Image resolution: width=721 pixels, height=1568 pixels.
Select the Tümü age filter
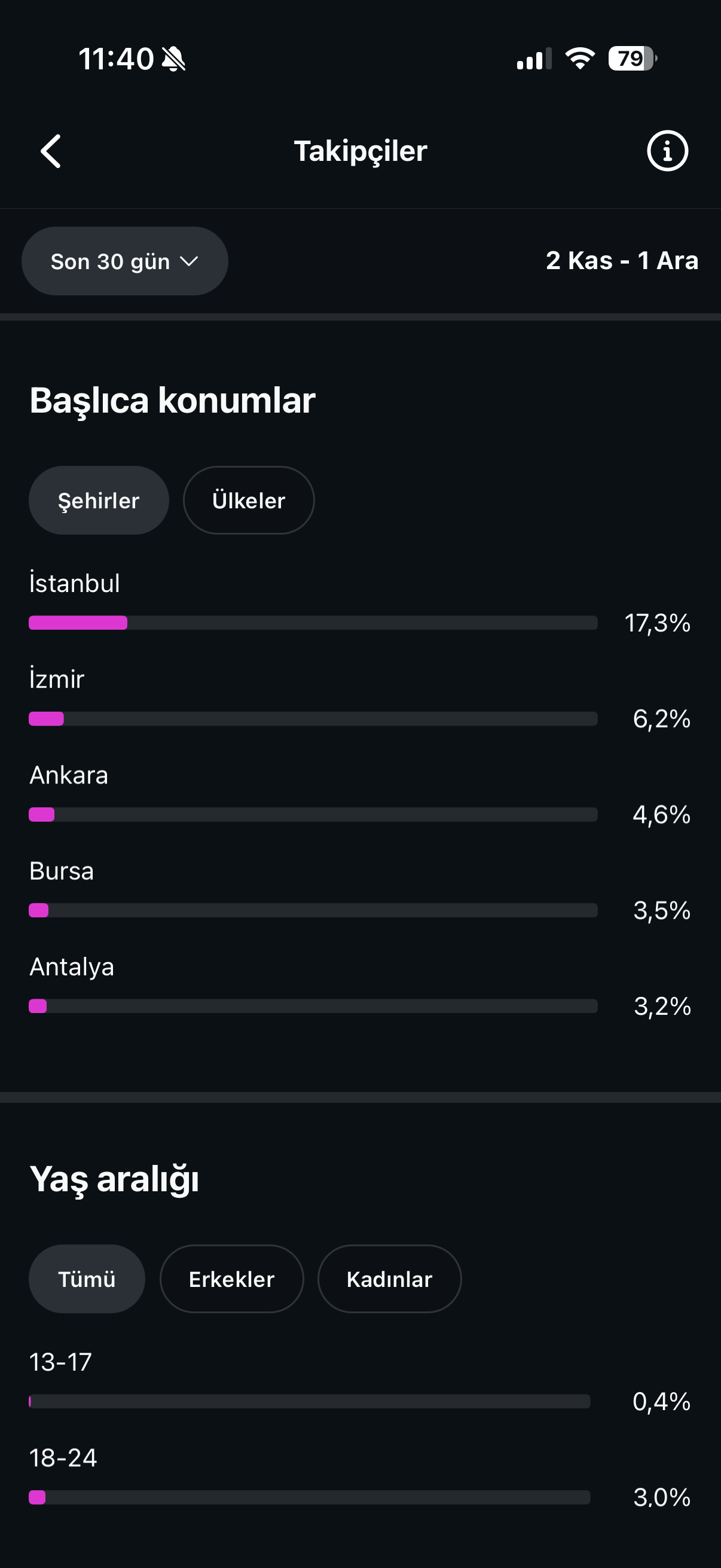[x=87, y=1279]
